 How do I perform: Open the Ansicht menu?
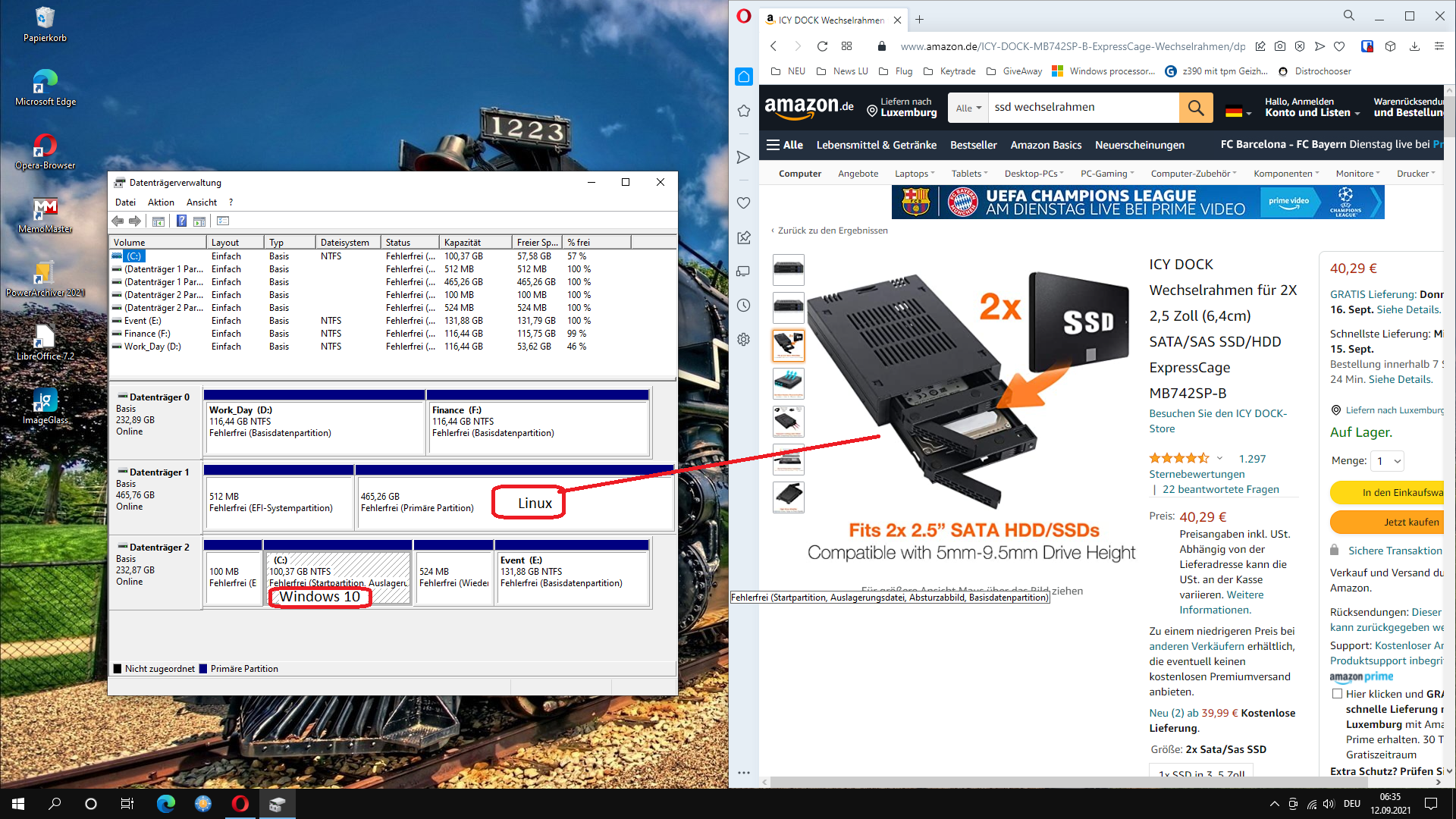[201, 202]
